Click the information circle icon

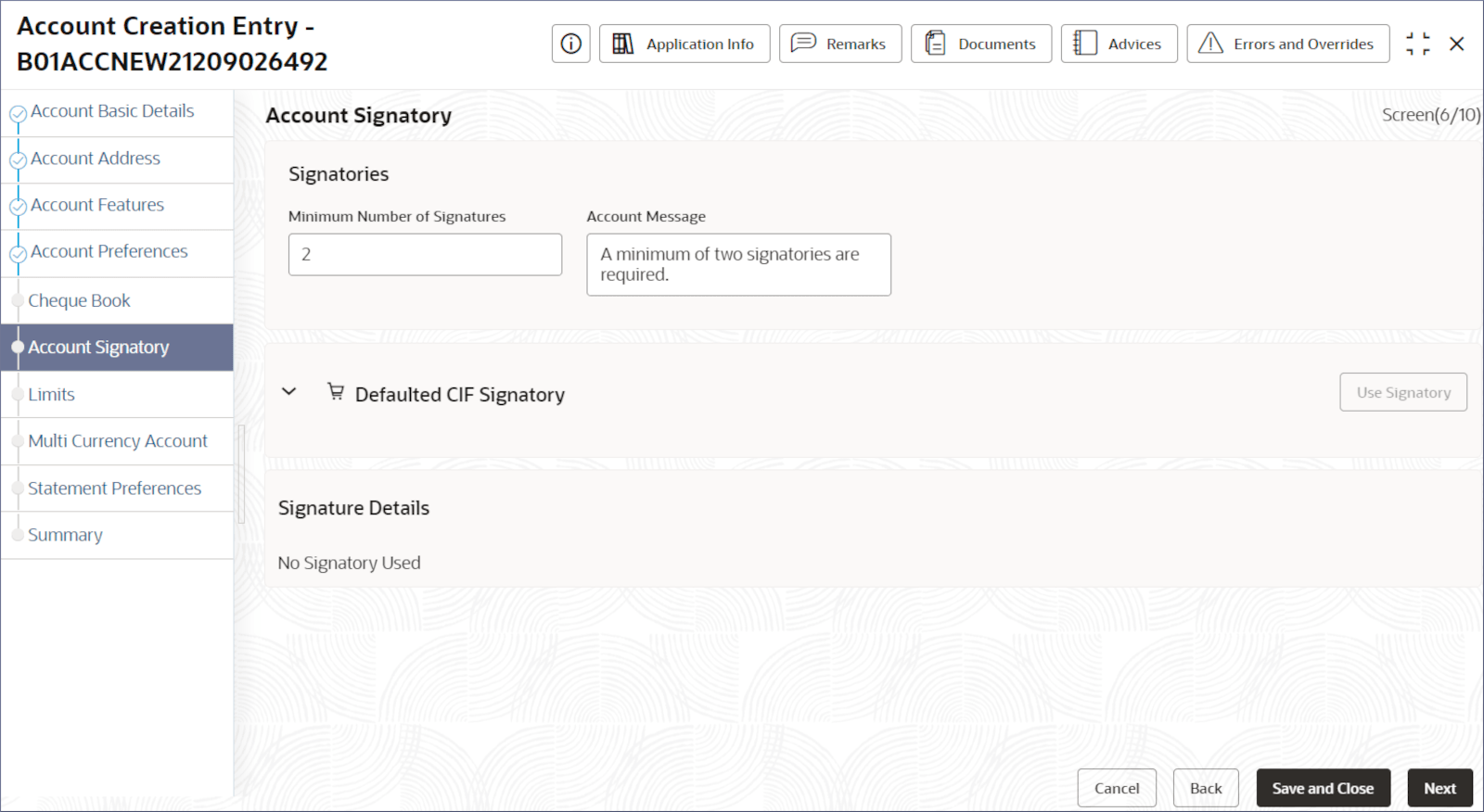571,44
